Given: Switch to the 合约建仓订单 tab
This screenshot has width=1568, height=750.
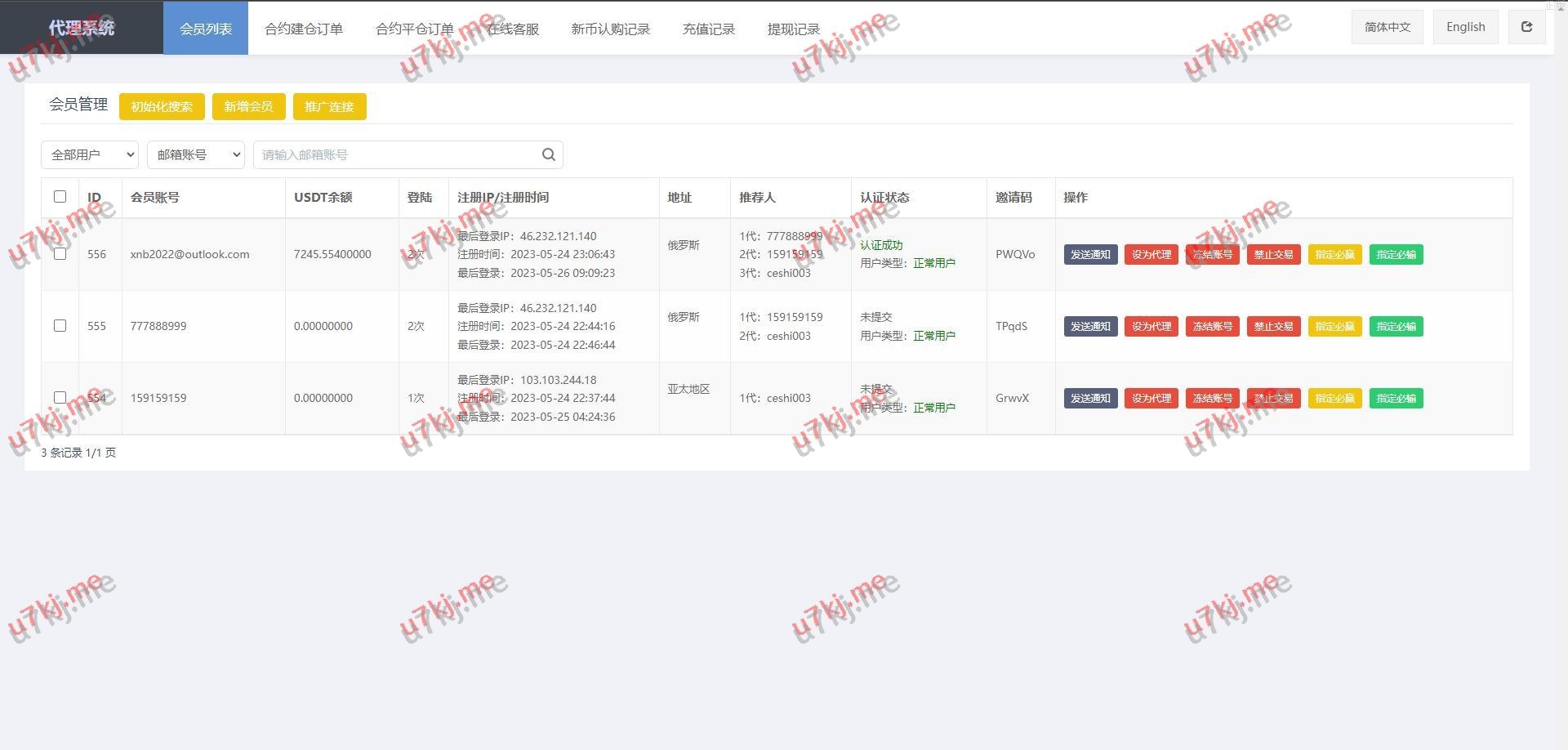Looking at the screenshot, I should click(304, 29).
